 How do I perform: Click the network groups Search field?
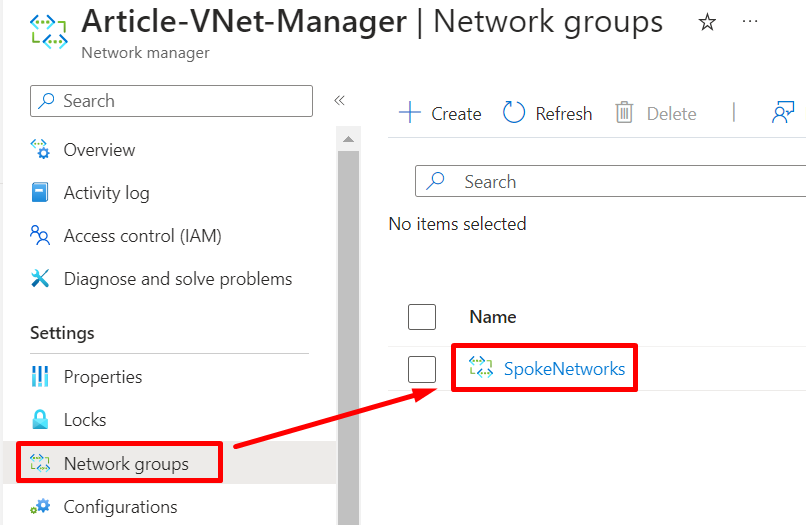610,181
